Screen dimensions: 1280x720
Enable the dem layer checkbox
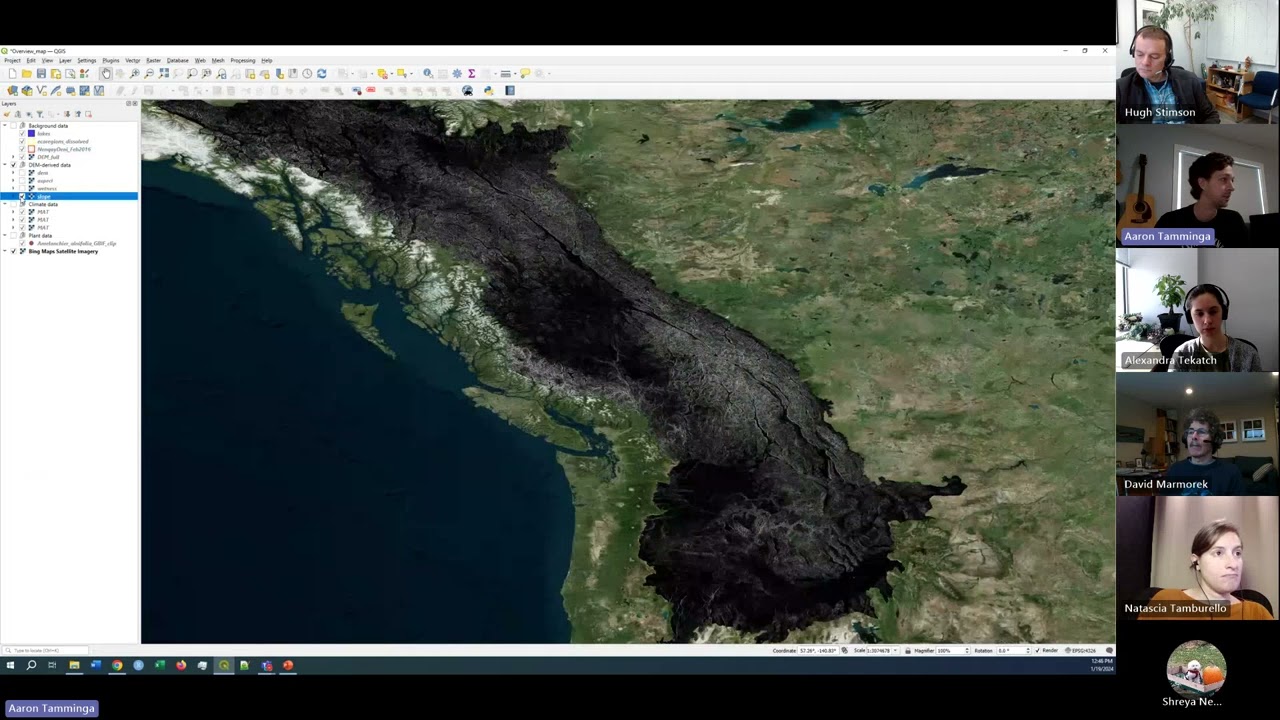click(22, 173)
